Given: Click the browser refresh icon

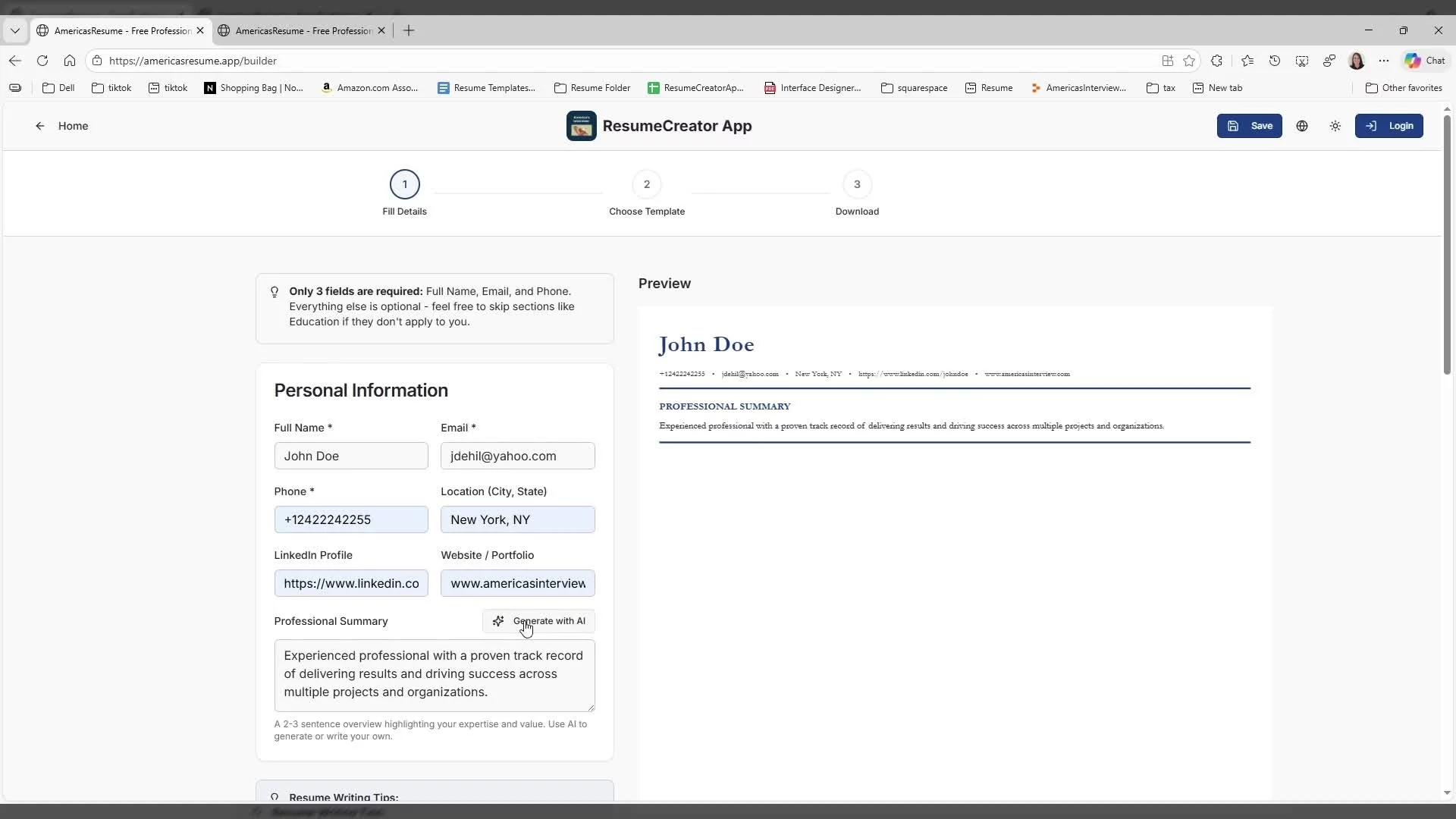Looking at the screenshot, I should (x=42, y=61).
